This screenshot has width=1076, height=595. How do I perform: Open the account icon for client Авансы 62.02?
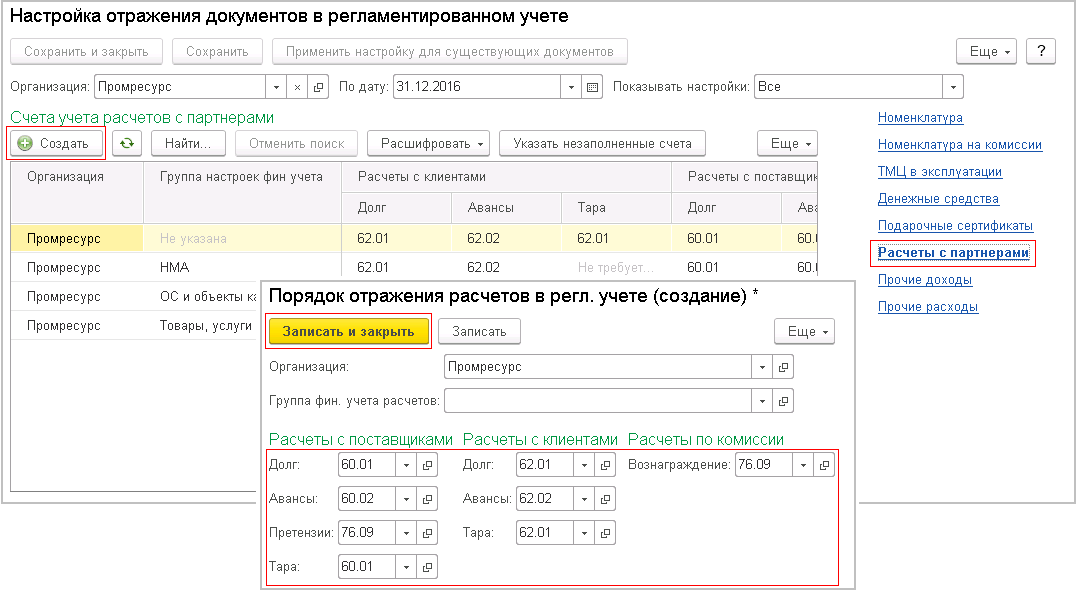click(x=605, y=499)
